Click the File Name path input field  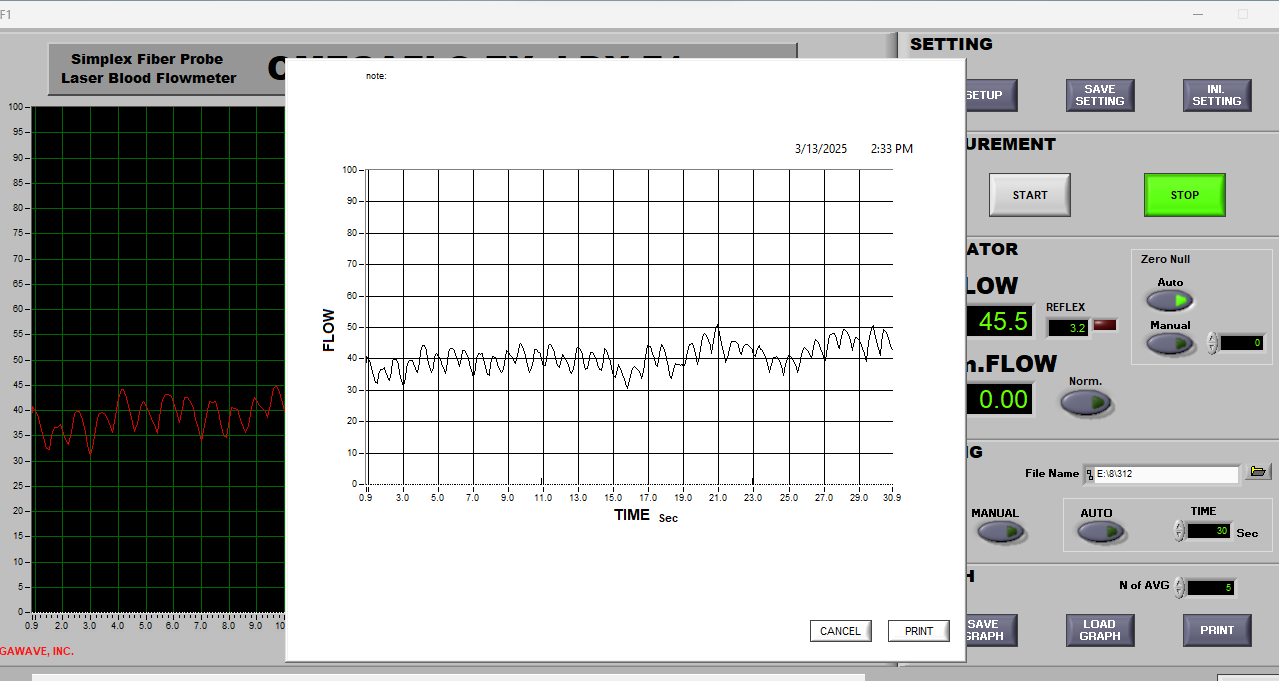(x=1165, y=474)
